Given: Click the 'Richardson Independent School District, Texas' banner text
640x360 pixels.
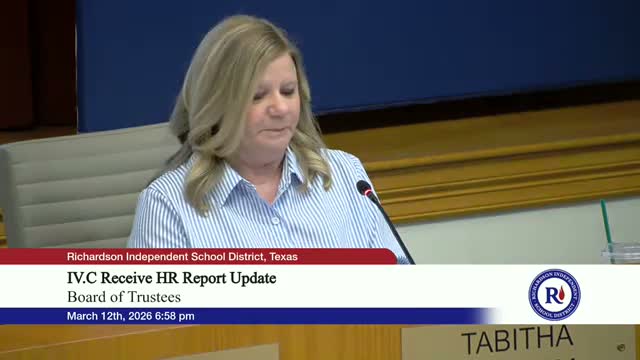Looking at the screenshot, I should click(182, 257).
